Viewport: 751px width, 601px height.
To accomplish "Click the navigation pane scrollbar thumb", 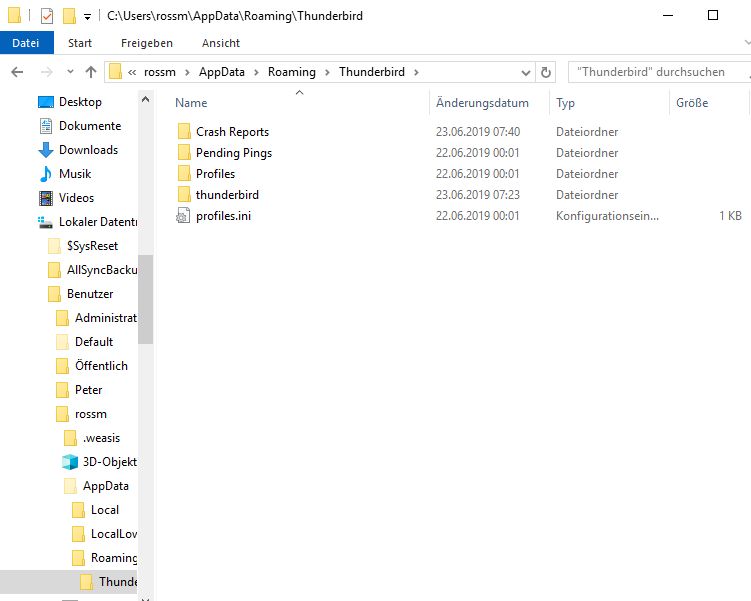I will pyautogui.click(x=146, y=299).
